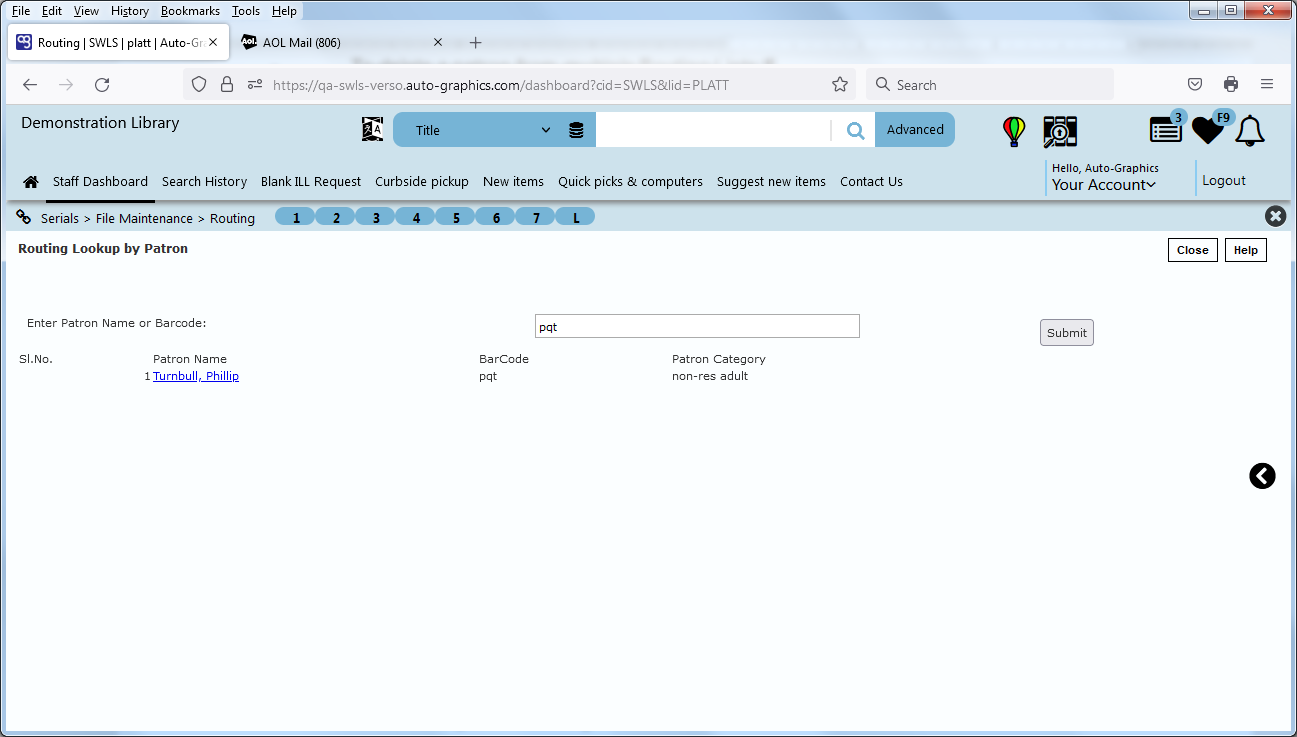The height and width of the screenshot is (737, 1297).
Task: Select shortcut pill number 1
Action: 296,217
